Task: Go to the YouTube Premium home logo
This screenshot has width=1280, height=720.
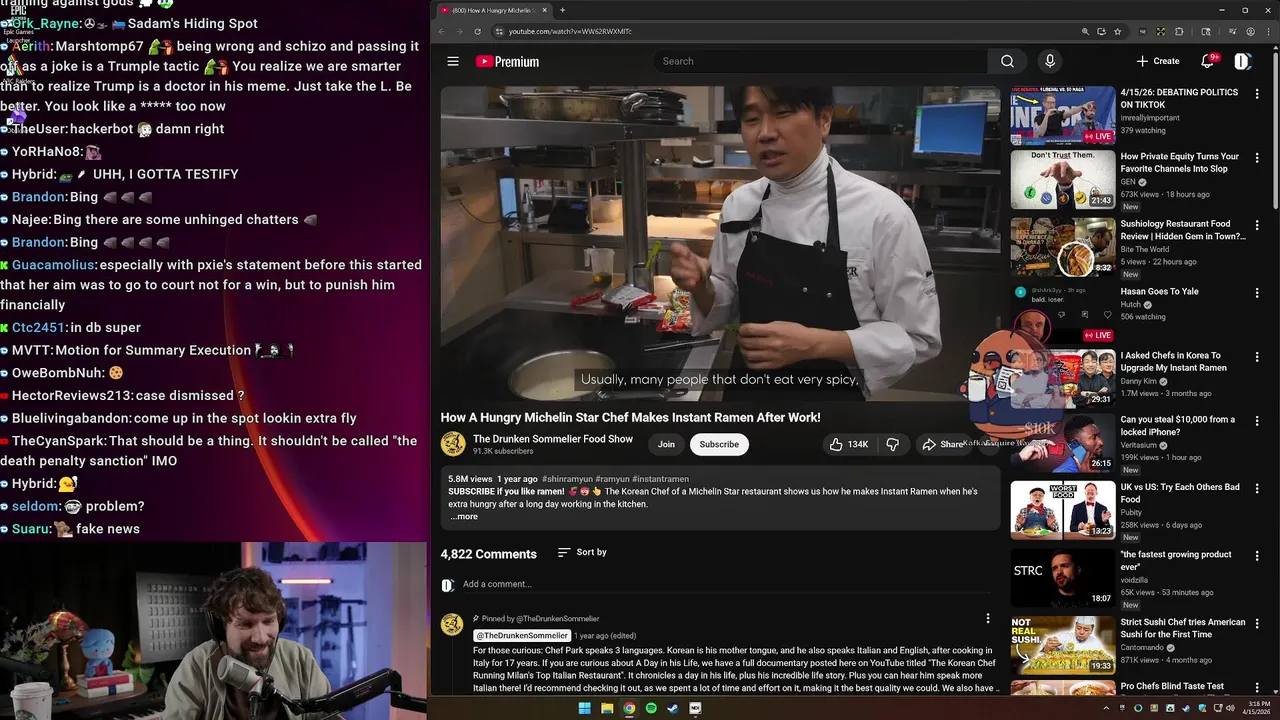Action: click(x=507, y=61)
